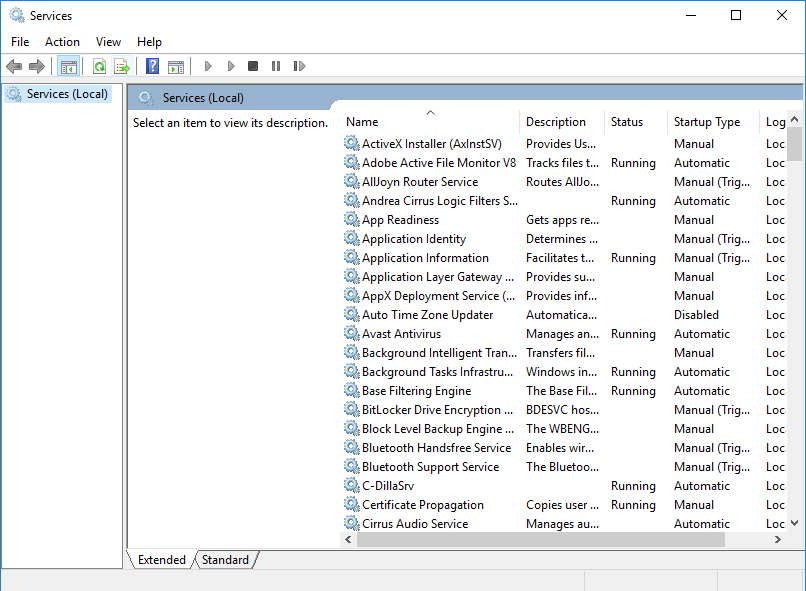Select Andrea Cirrus Logic Filters service
Viewport: 806px width, 591px height.
[x=564, y=200]
